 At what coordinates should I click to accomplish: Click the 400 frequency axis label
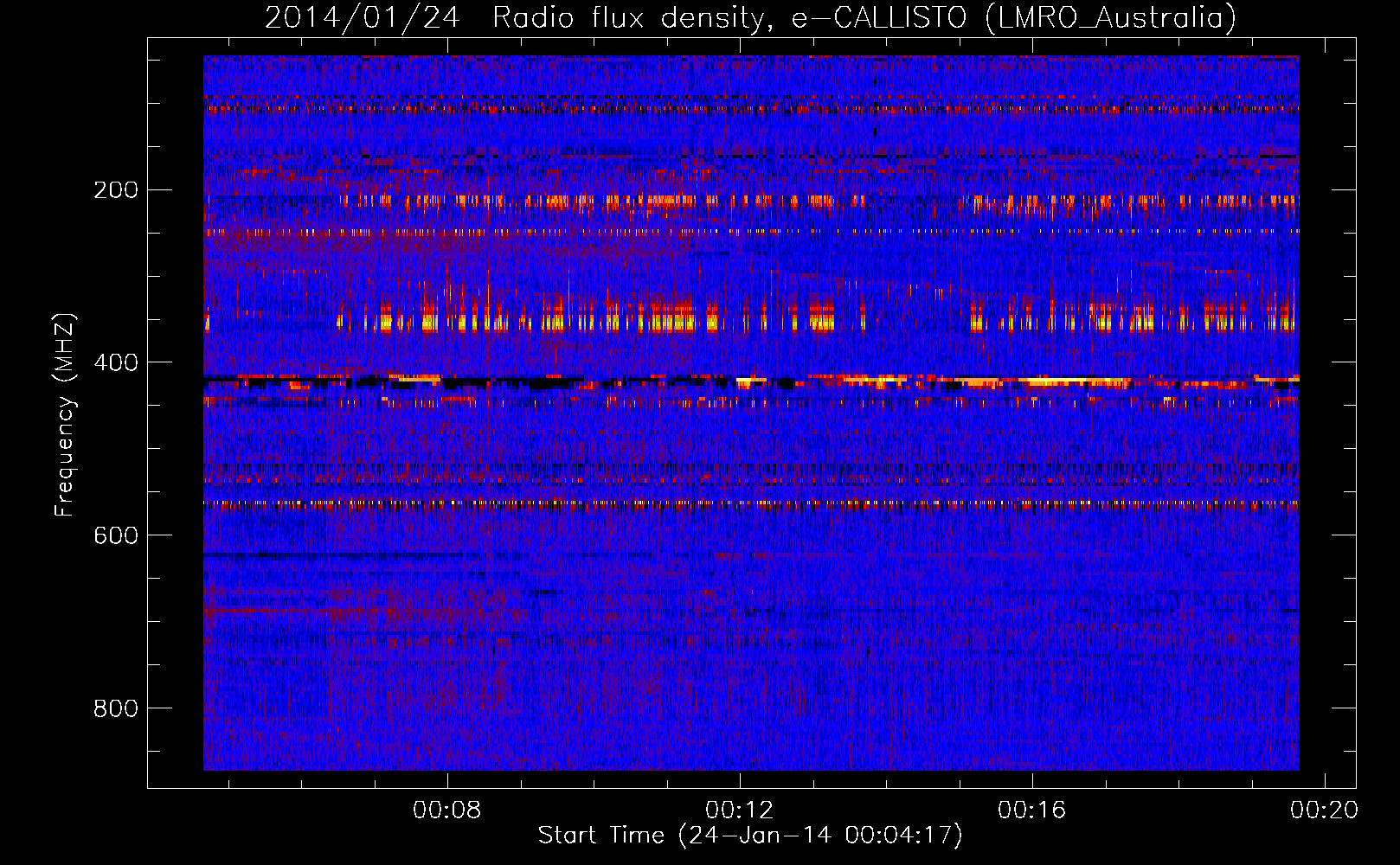pyautogui.click(x=115, y=363)
